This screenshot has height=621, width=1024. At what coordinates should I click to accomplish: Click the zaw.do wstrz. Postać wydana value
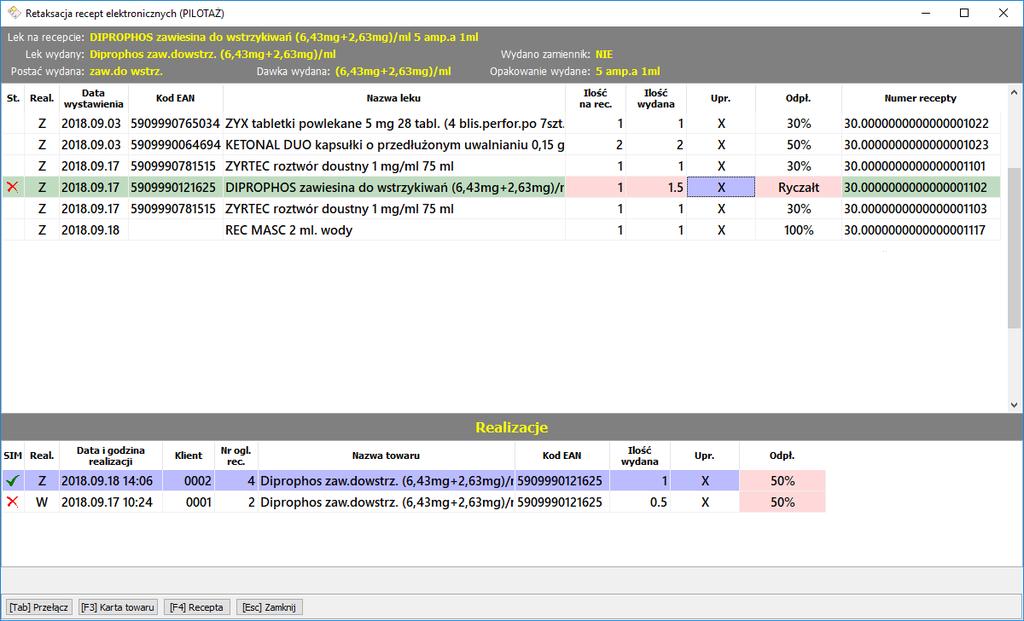pyautogui.click(x=126, y=71)
